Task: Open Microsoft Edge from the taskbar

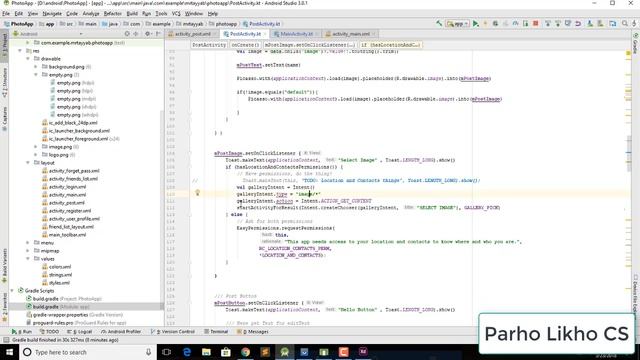Action: coord(187,352)
